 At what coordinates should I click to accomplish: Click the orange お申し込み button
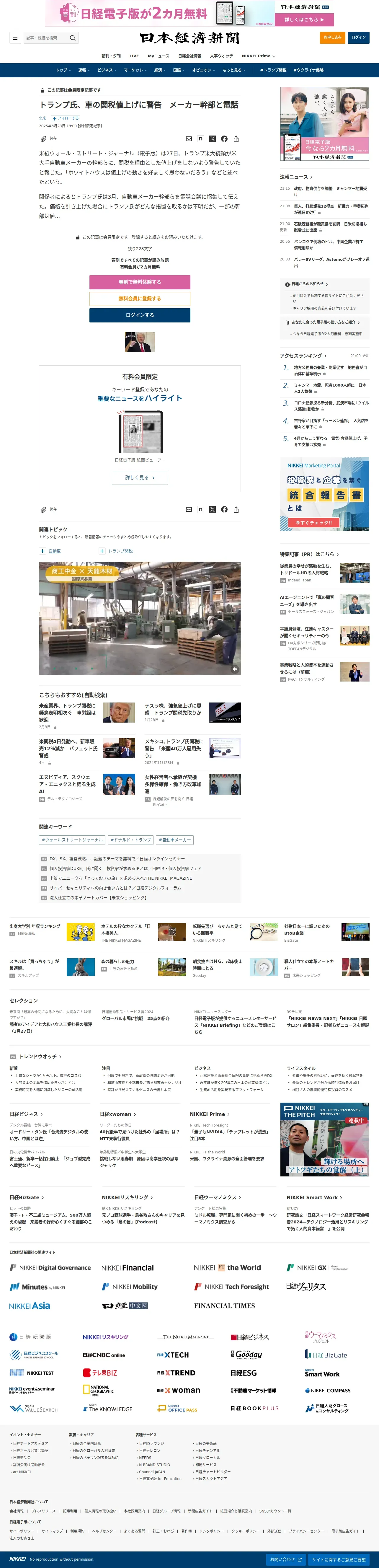(x=332, y=38)
